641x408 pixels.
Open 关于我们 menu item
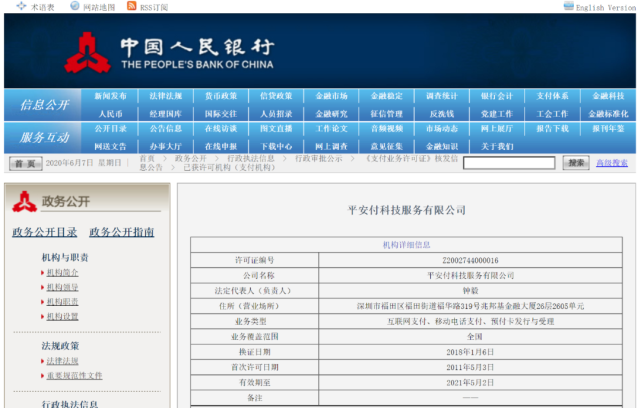[x=497, y=146]
